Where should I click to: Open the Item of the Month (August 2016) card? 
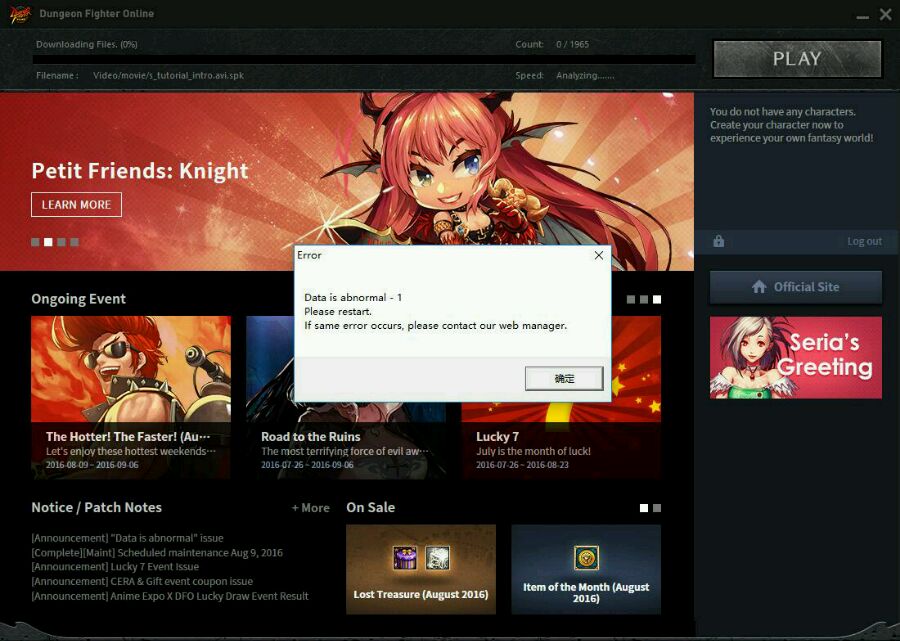586,569
